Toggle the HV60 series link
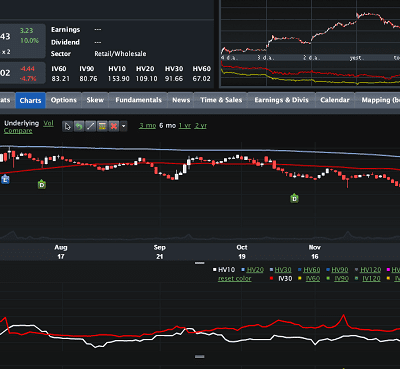Image resolution: width=400 pixels, height=369 pixels. pos(312,270)
